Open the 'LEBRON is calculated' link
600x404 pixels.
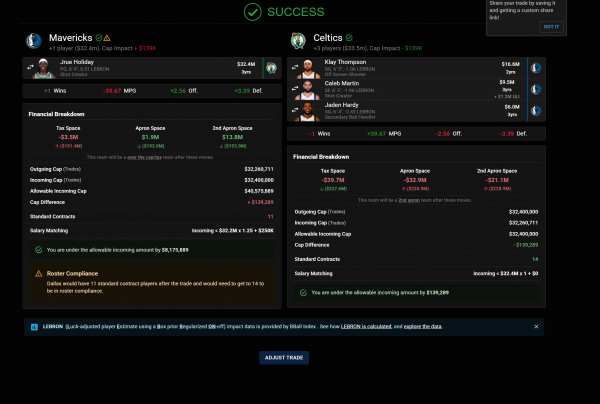(366, 326)
